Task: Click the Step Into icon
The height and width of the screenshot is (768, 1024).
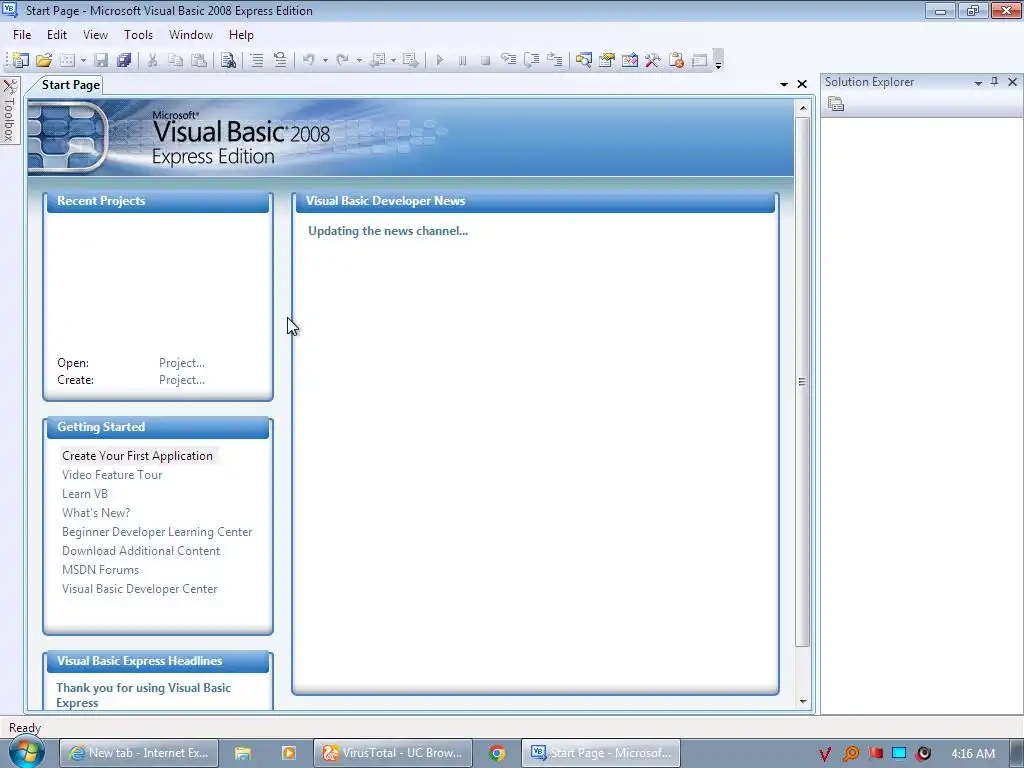Action: point(509,60)
